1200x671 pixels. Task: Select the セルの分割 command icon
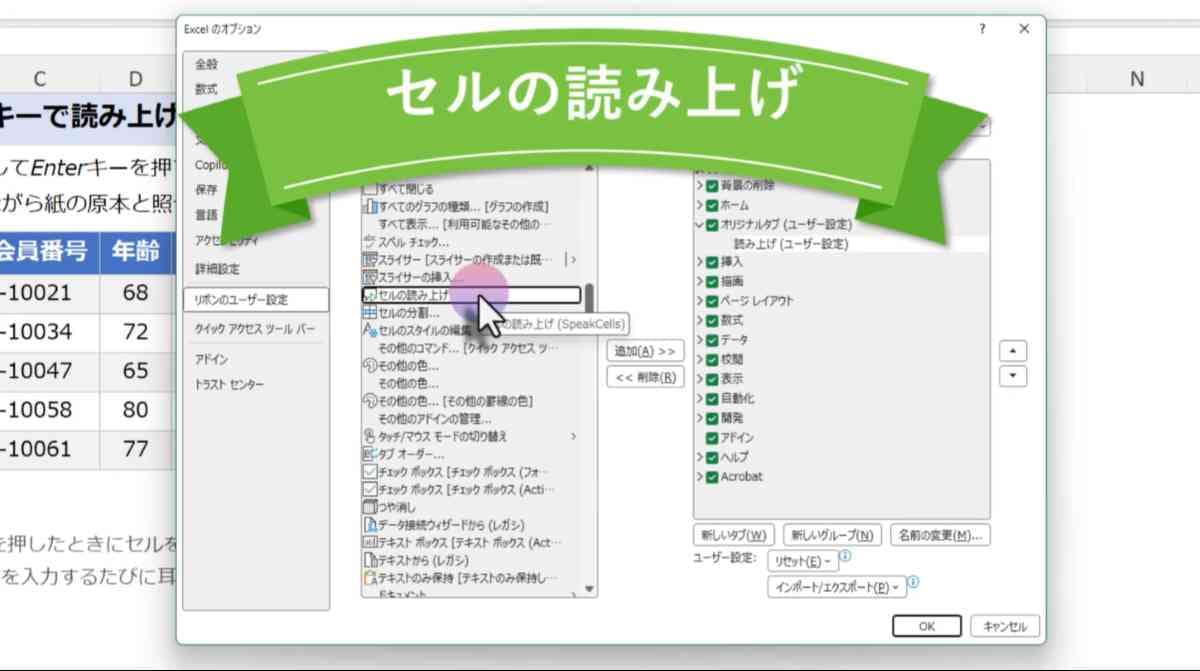[x=369, y=313]
